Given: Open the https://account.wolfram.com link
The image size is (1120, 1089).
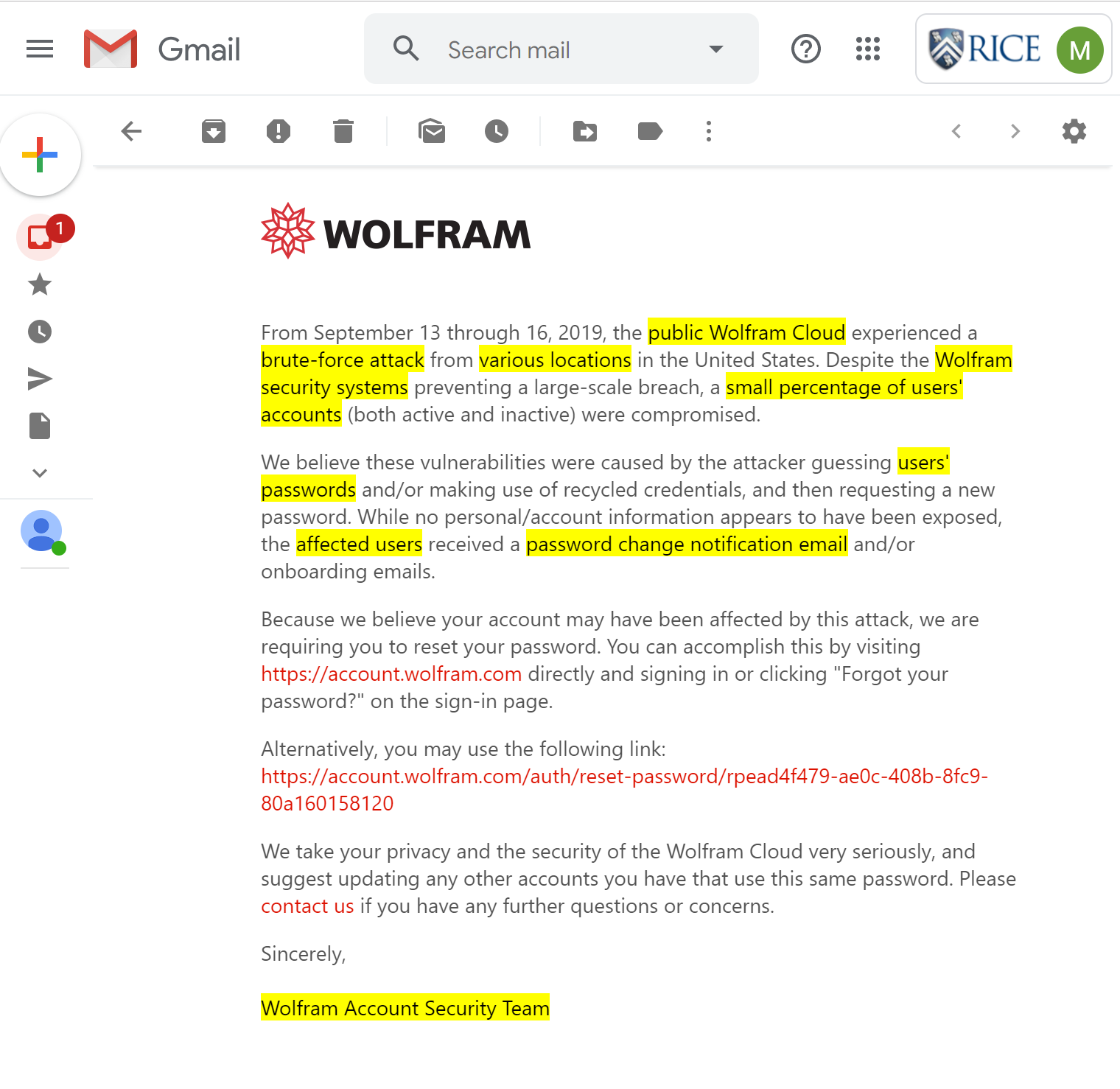Looking at the screenshot, I should [x=391, y=674].
